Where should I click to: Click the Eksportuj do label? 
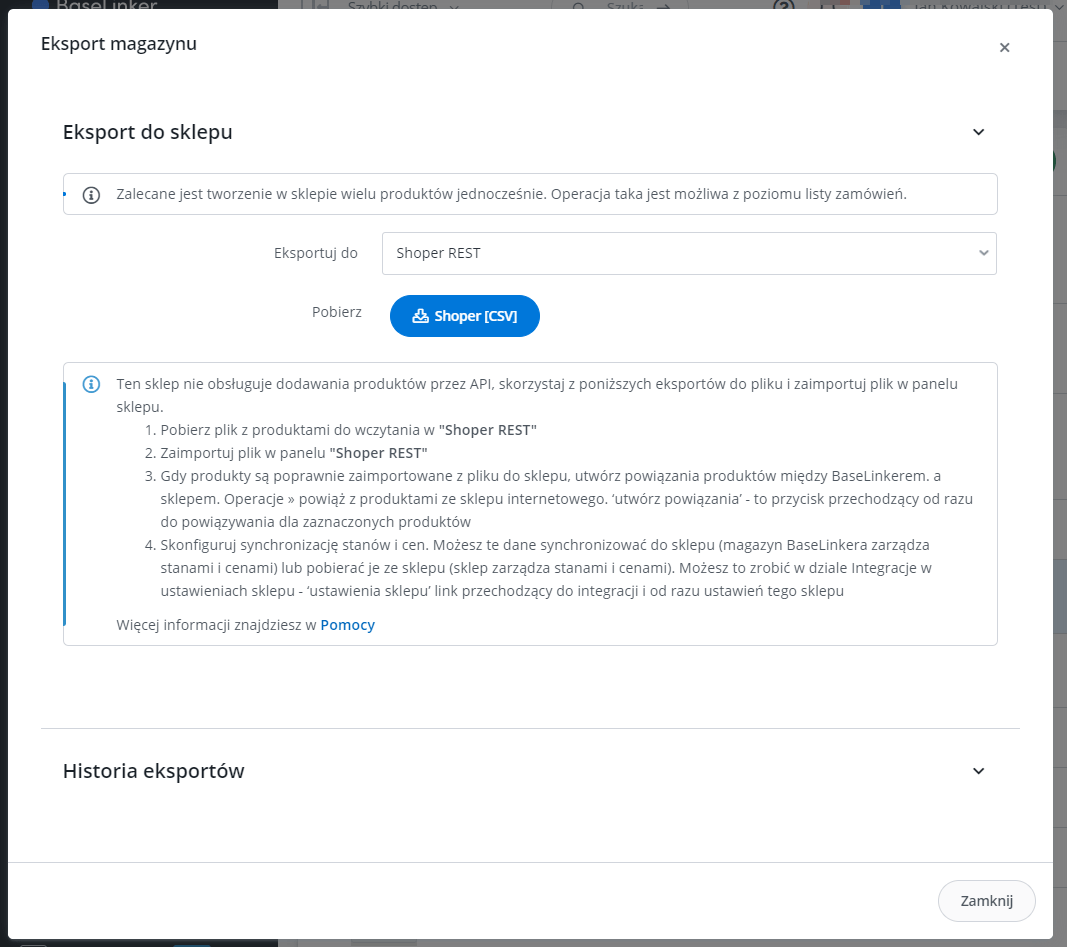[316, 253]
